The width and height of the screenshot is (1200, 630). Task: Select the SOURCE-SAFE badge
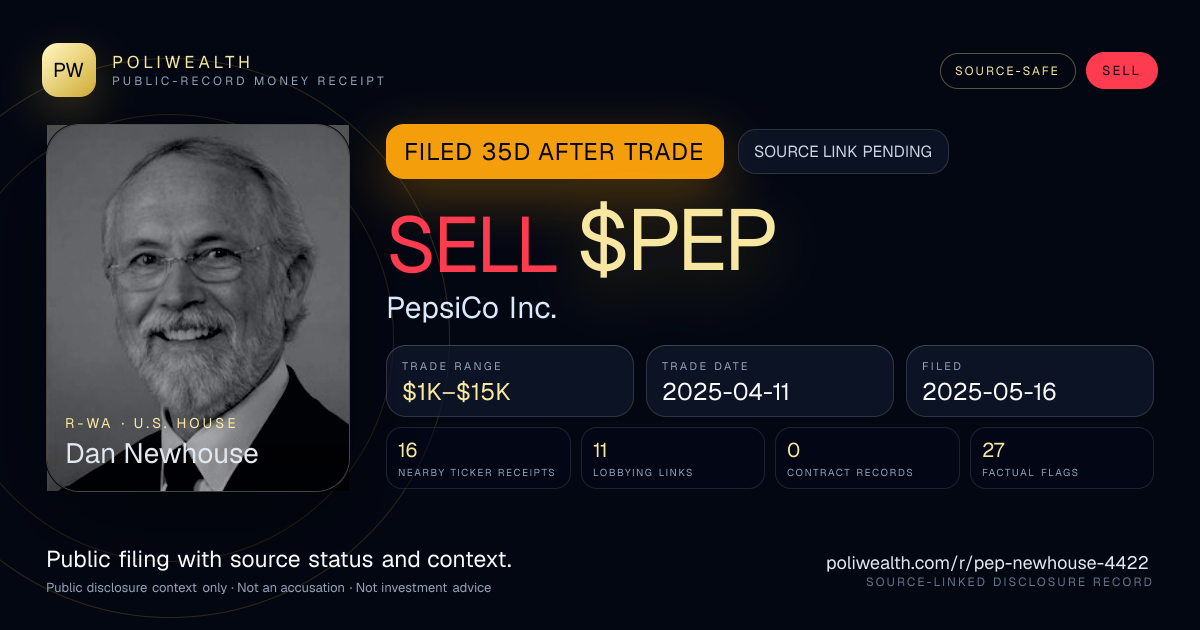(x=1007, y=71)
